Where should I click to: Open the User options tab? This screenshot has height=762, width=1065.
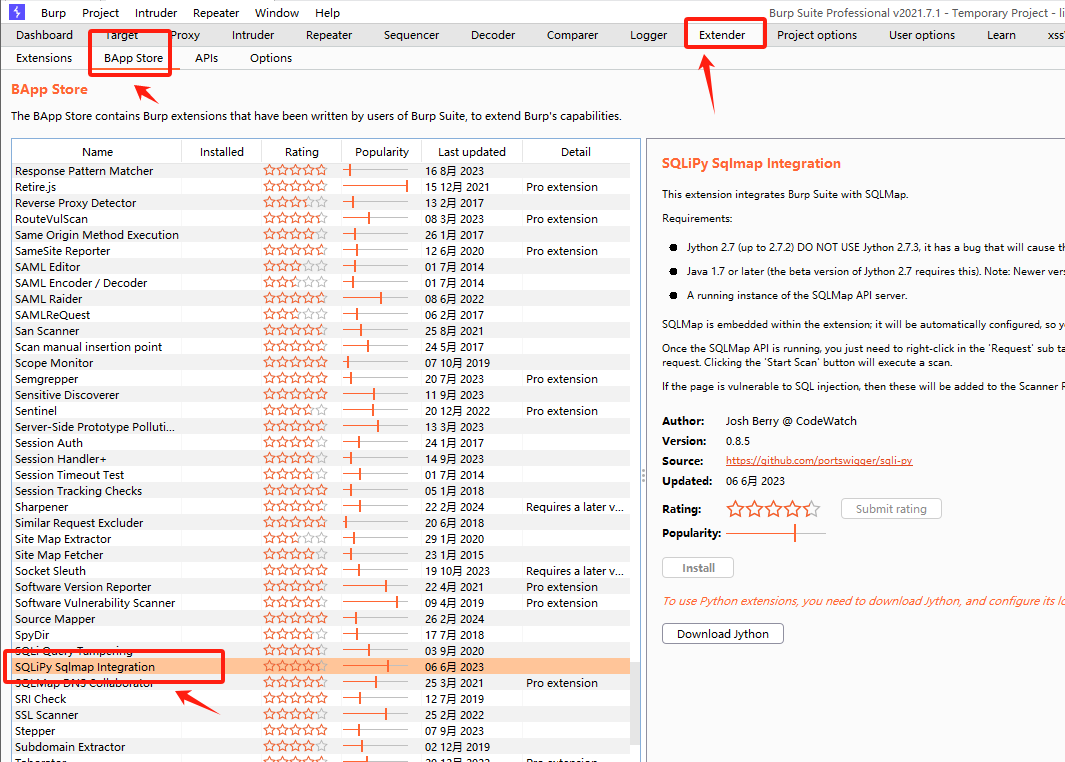pyautogui.click(x=922, y=35)
